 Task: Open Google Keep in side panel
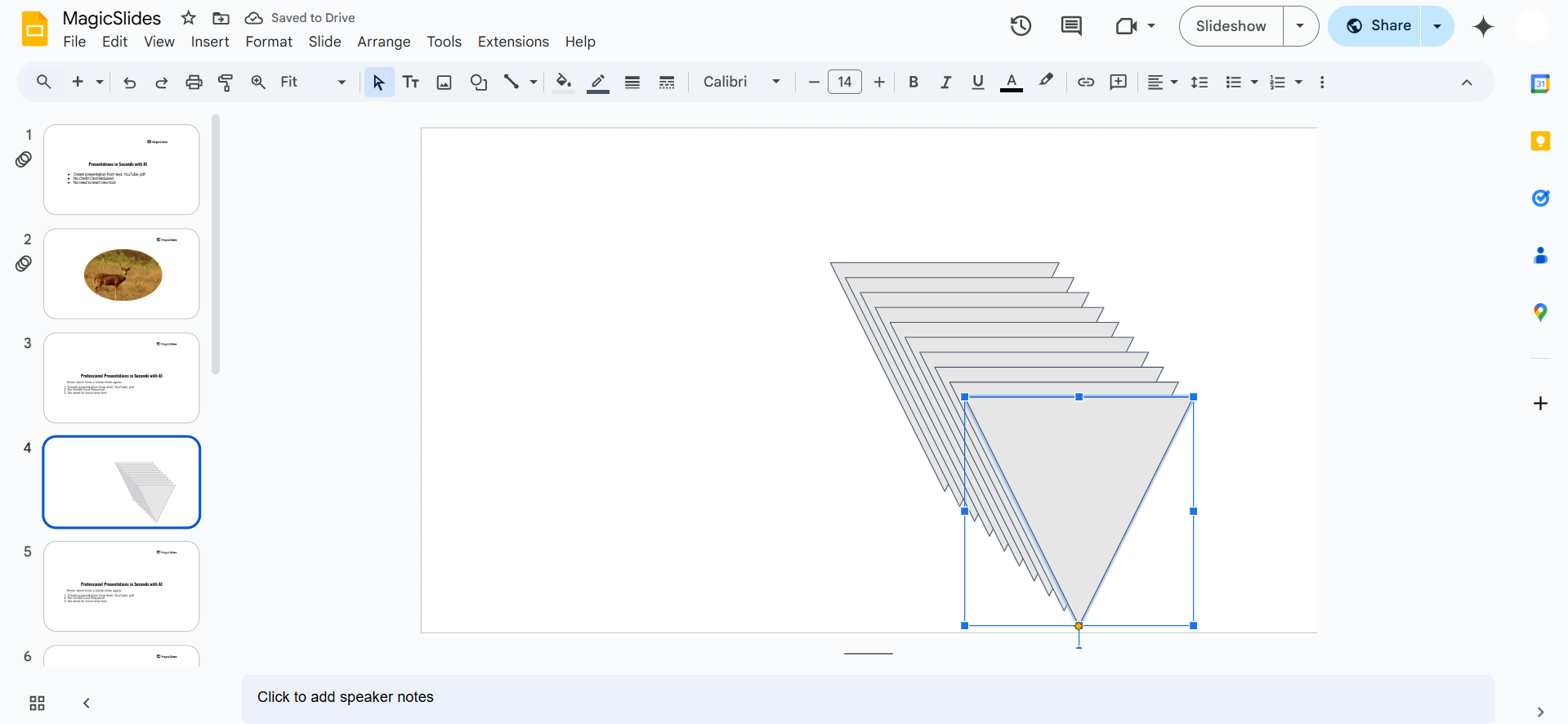pyautogui.click(x=1540, y=141)
